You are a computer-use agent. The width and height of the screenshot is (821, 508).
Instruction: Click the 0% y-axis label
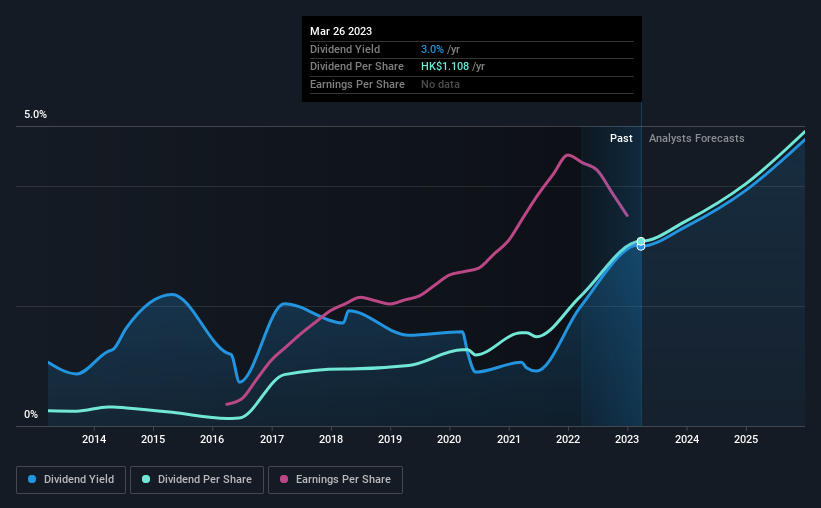(31, 414)
